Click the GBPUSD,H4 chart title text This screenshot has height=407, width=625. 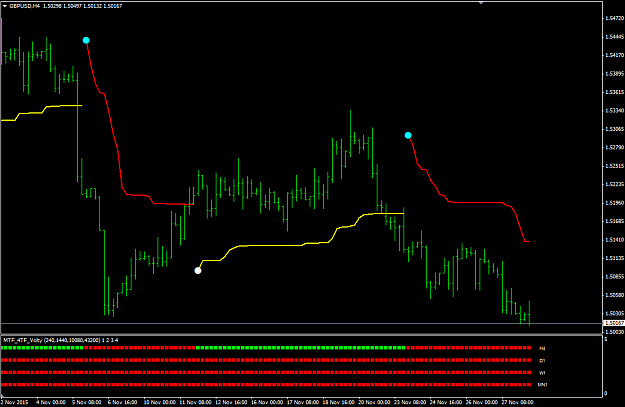click(24, 6)
